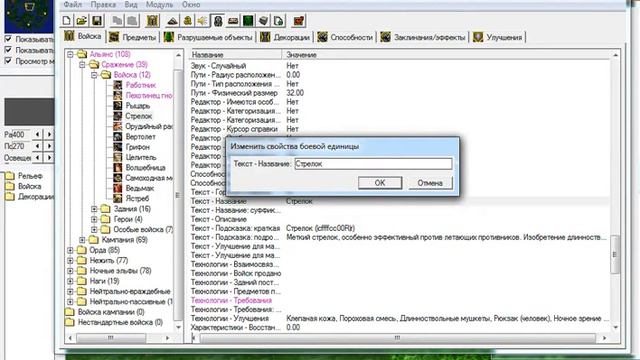Click the Целитель unit portrait icon

point(118,157)
